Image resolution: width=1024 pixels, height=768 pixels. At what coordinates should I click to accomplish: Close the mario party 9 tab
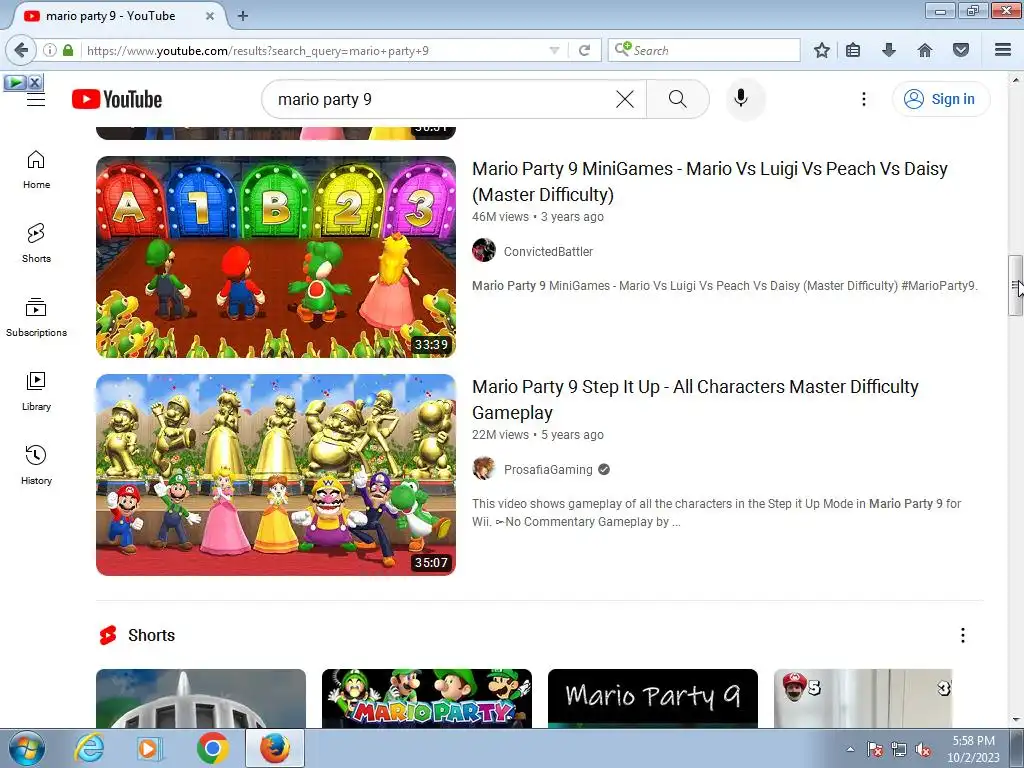point(210,16)
